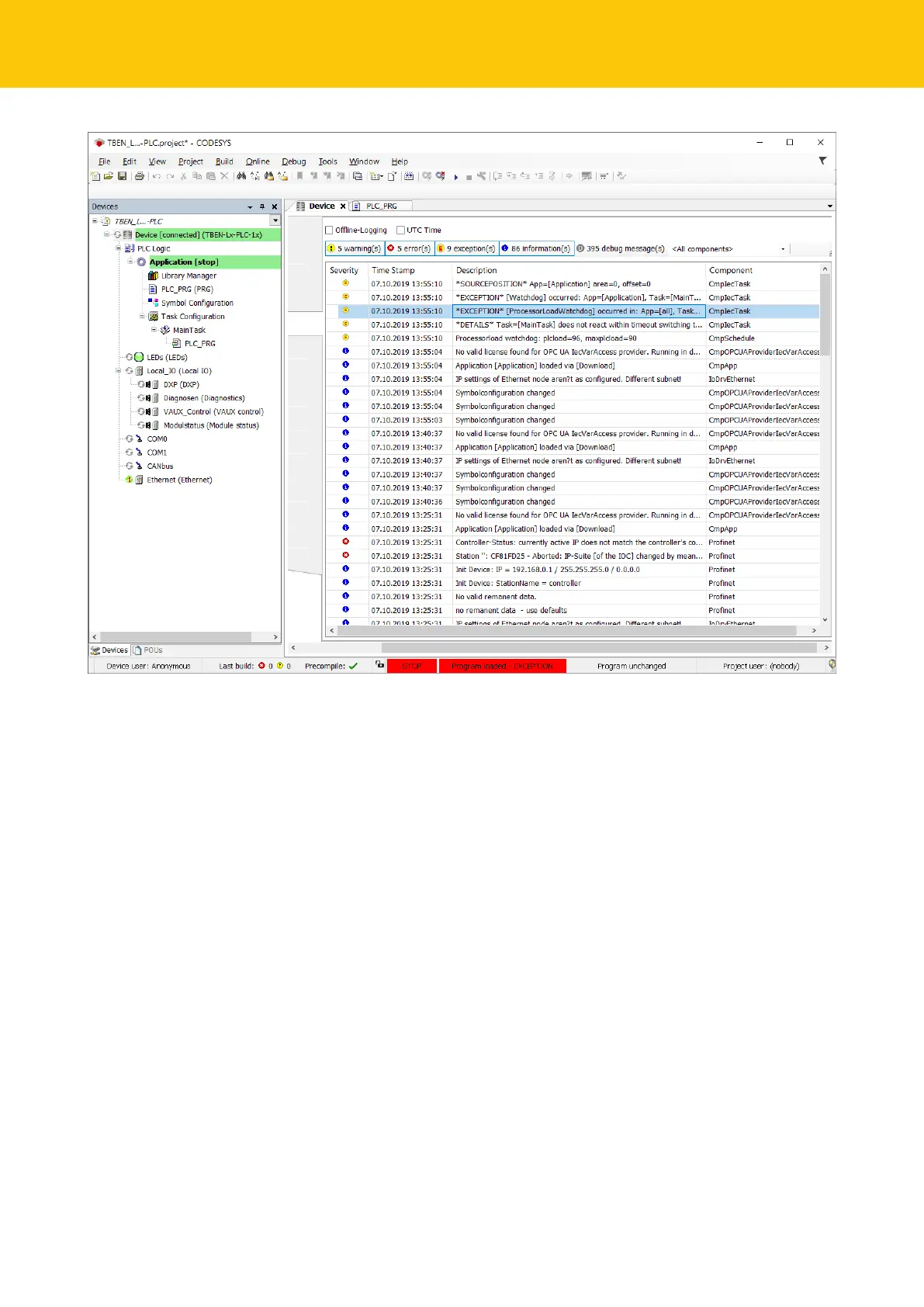Viewport: 924px width, 1307px height.
Task: Click the red STOP status field
Action: point(411,666)
